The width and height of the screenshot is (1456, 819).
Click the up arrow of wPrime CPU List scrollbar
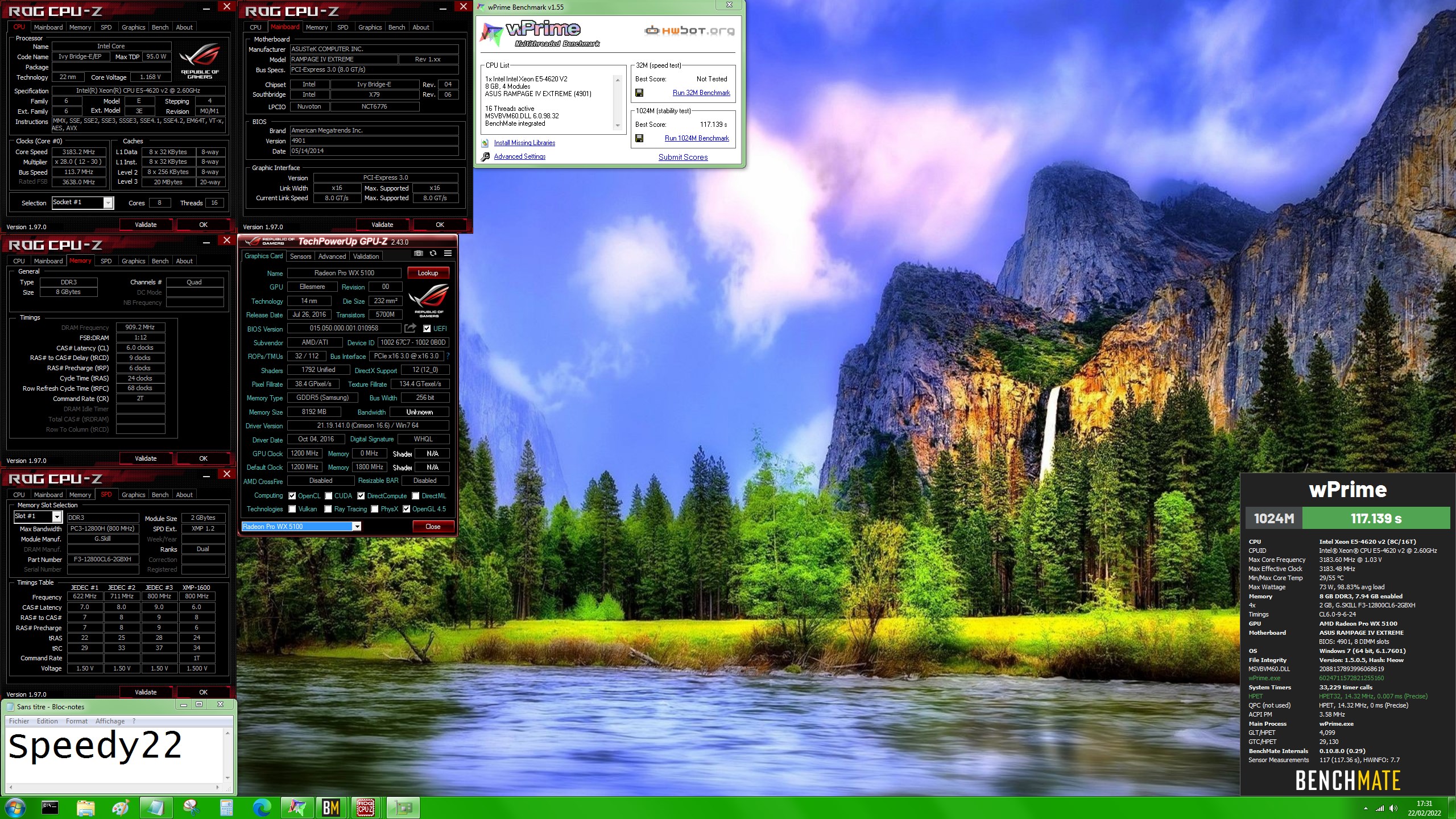[618, 80]
